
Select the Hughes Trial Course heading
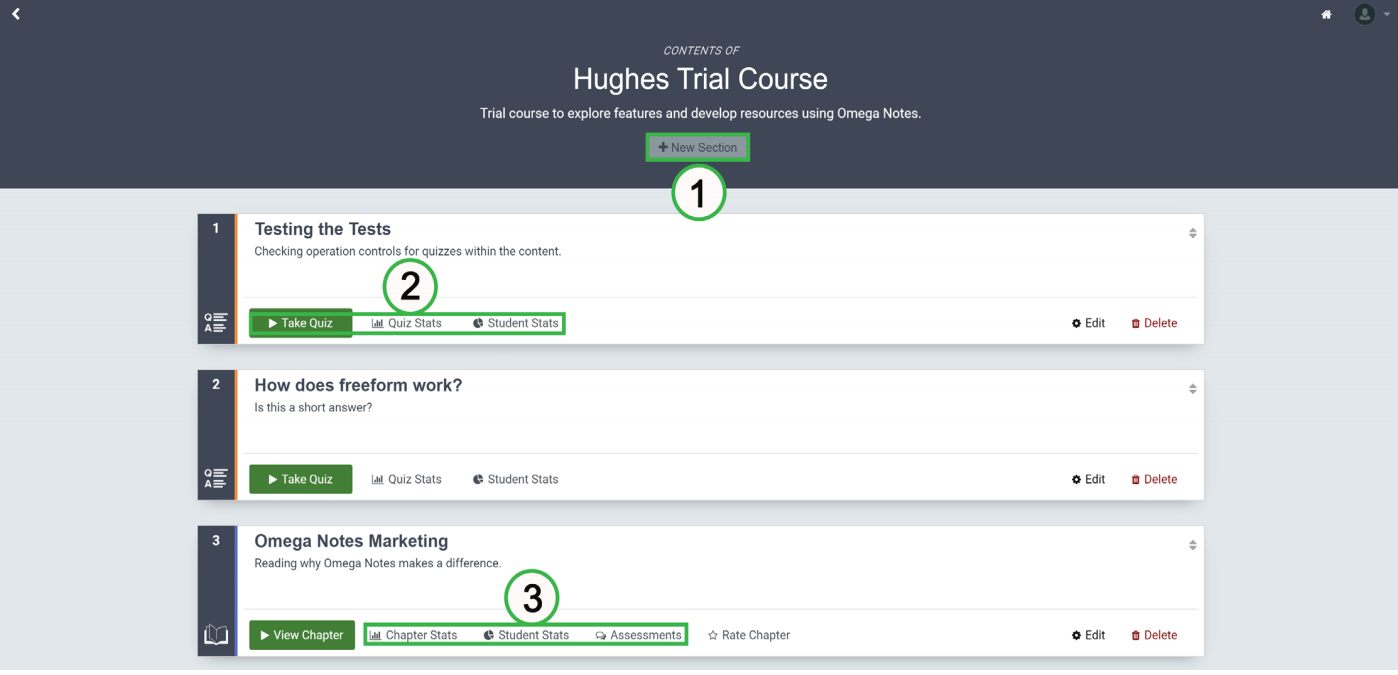click(700, 79)
